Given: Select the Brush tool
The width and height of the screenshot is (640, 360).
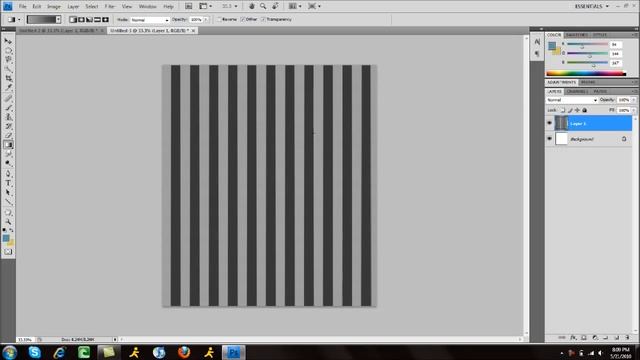Looking at the screenshot, I should point(8,108).
